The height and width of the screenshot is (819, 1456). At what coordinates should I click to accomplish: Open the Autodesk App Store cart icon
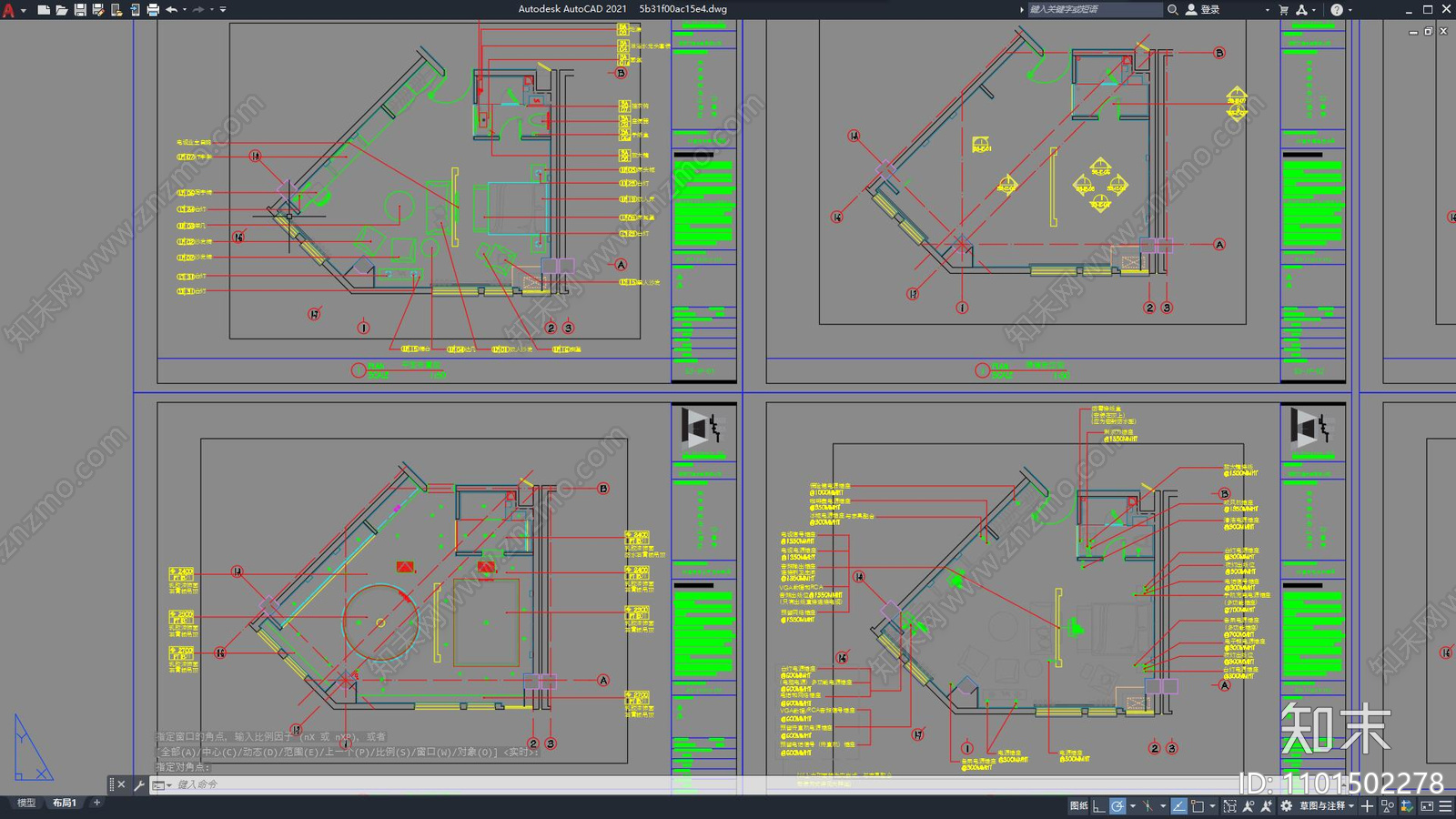pyautogui.click(x=1284, y=9)
